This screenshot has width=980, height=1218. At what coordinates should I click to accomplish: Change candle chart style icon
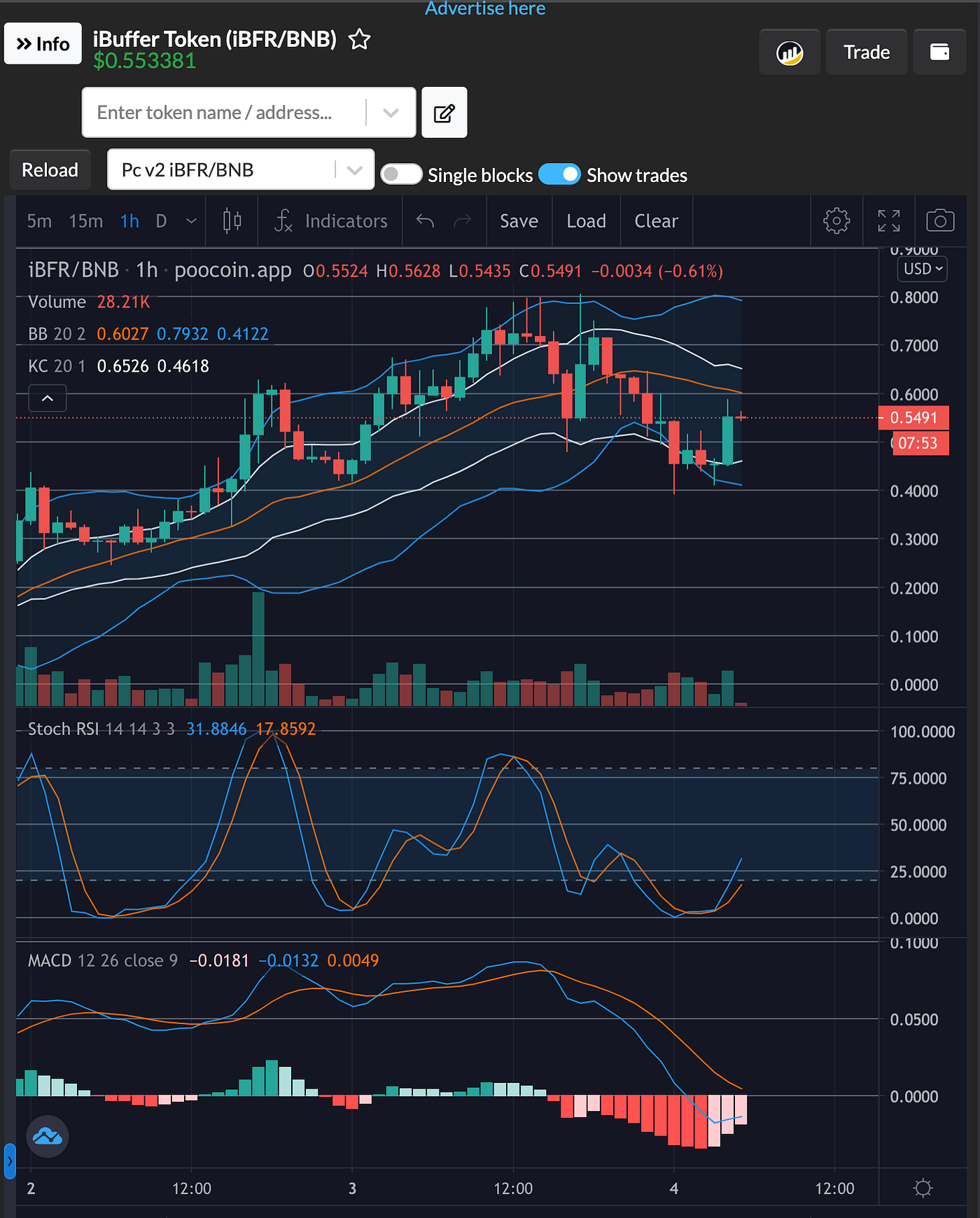click(x=232, y=221)
